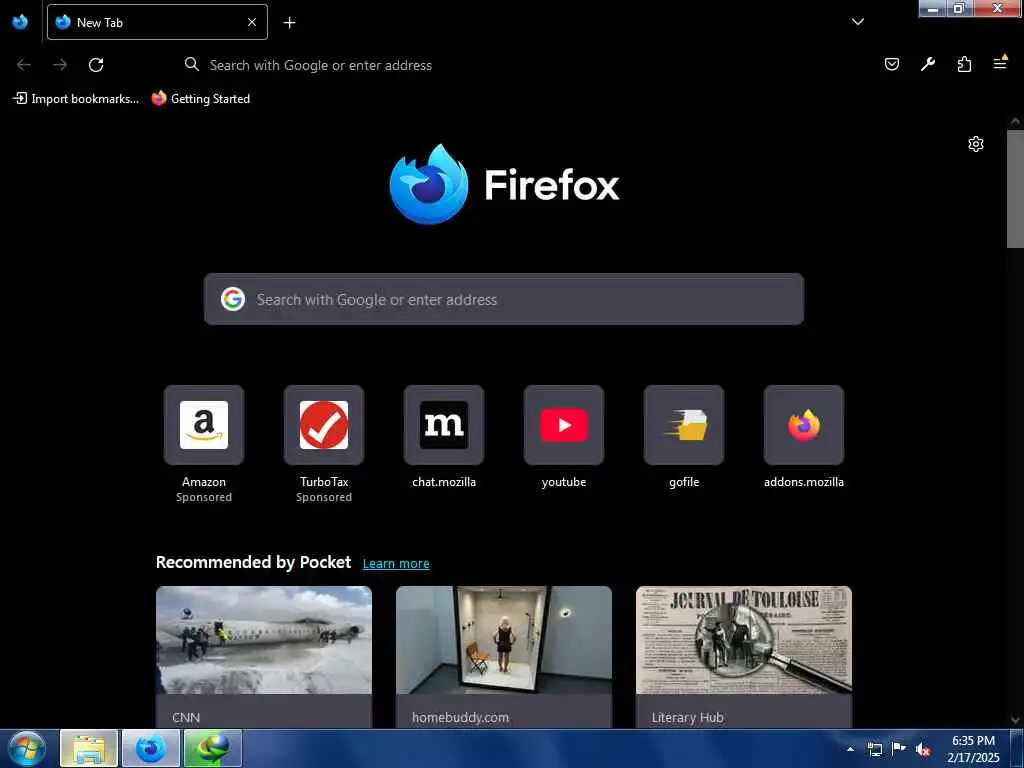The height and width of the screenshot is (768, 1024).
Task: Go forward with the forward arrow
Action: [60, 65]
